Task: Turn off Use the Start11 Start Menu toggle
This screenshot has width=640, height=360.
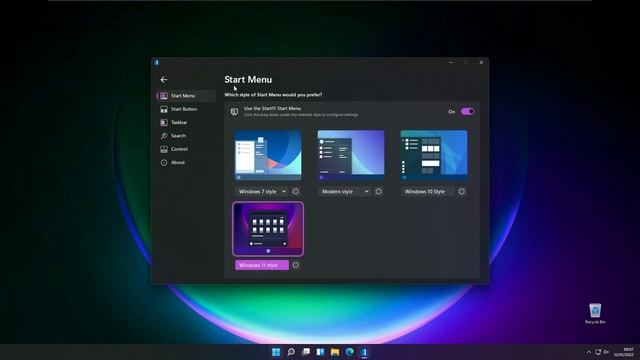Action: 467,111
